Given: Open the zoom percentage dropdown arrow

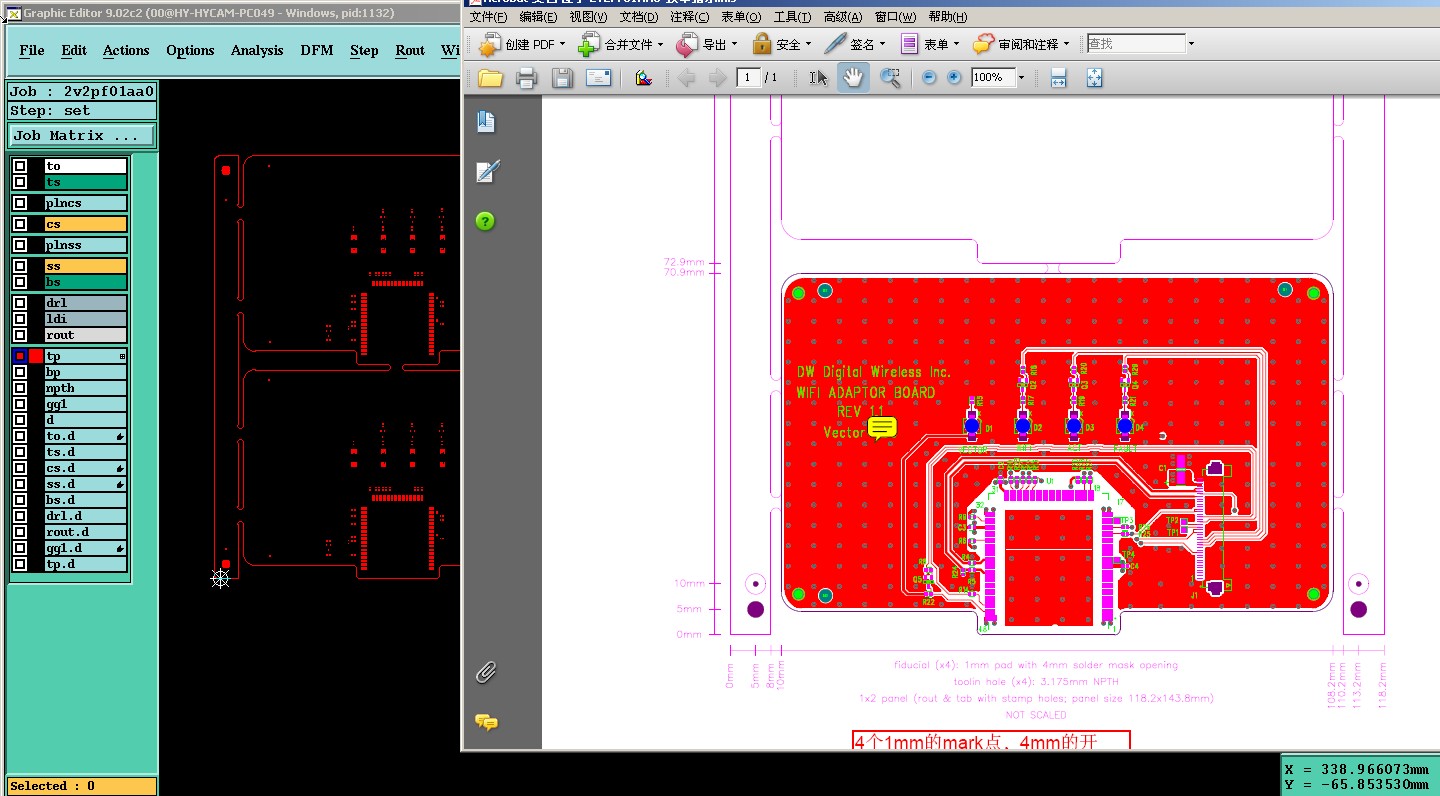Looking at the screenshot, I should (1021, 77).
